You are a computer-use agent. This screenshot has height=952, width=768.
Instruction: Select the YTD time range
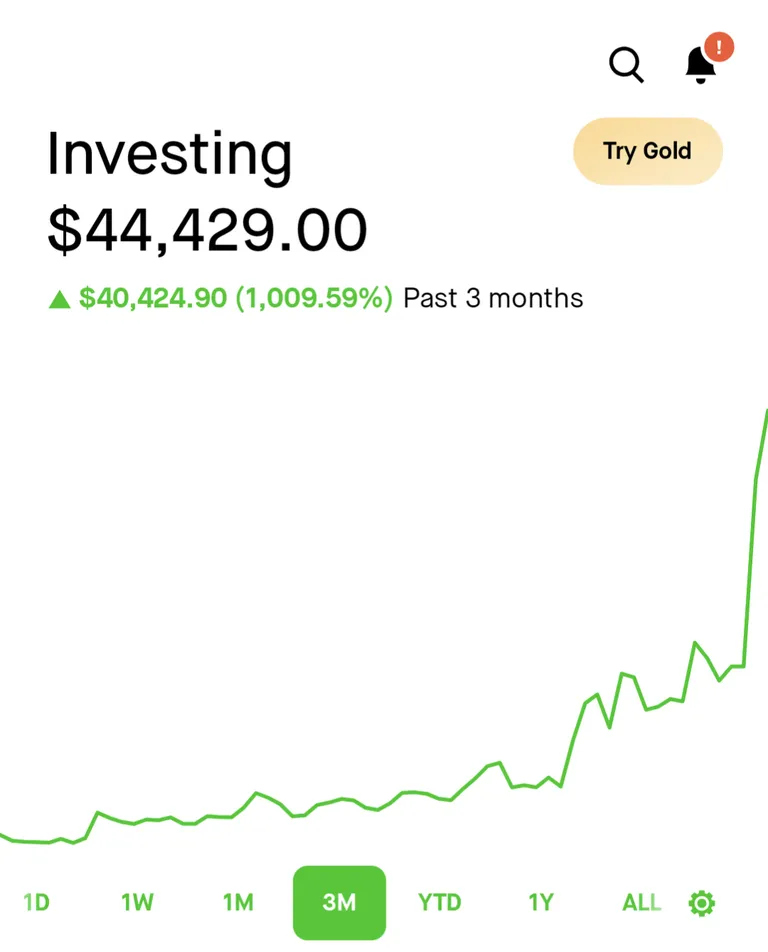[x=440, y=902]
